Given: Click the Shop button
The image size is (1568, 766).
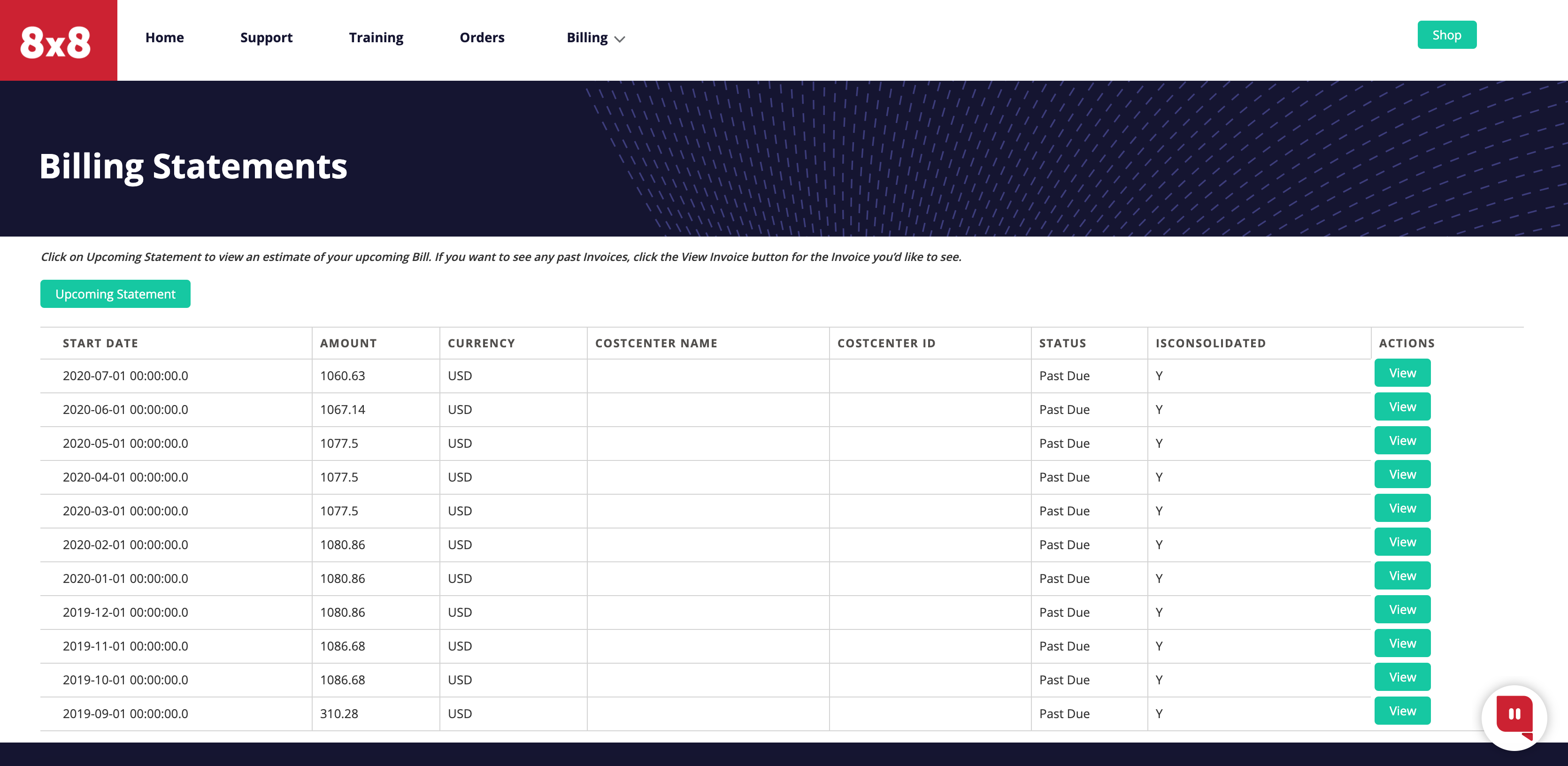Looking at the screenshot, I should click(1447, 35).
